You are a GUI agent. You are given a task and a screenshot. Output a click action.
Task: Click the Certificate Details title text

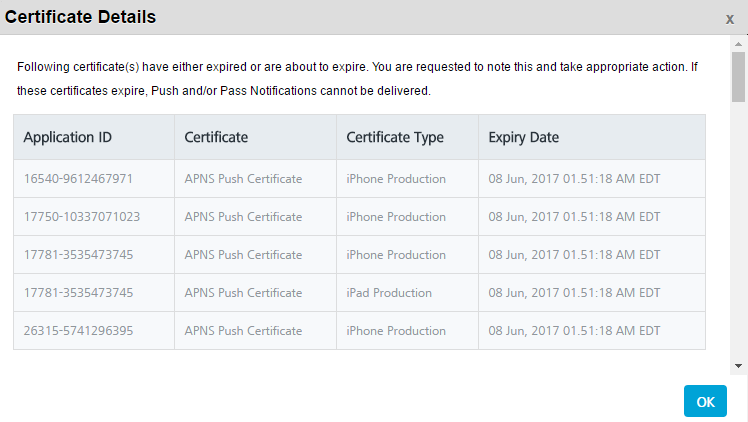pyautogui.click(x=81, y=17)
